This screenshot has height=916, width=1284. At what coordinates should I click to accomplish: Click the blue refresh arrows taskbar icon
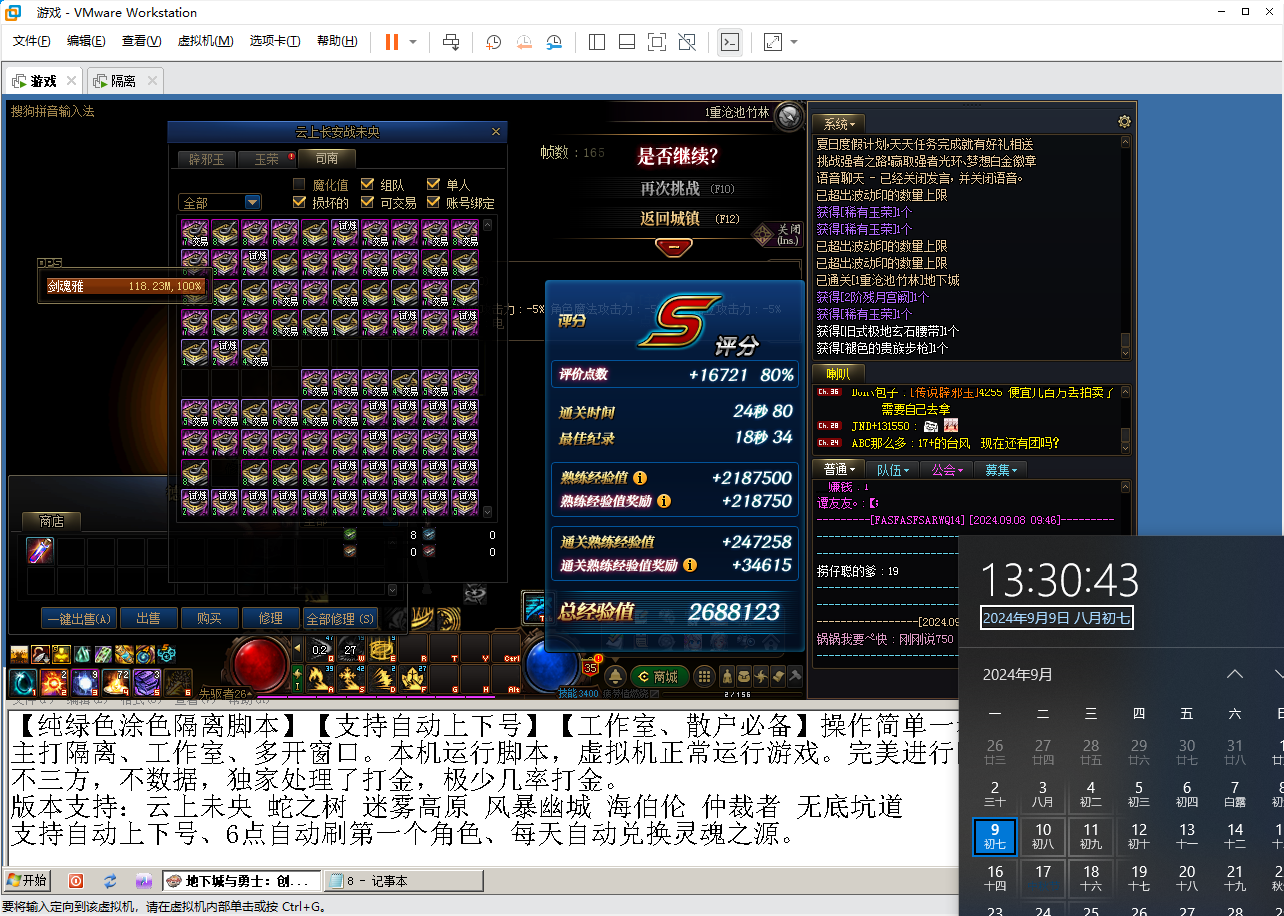pos(110,881)
